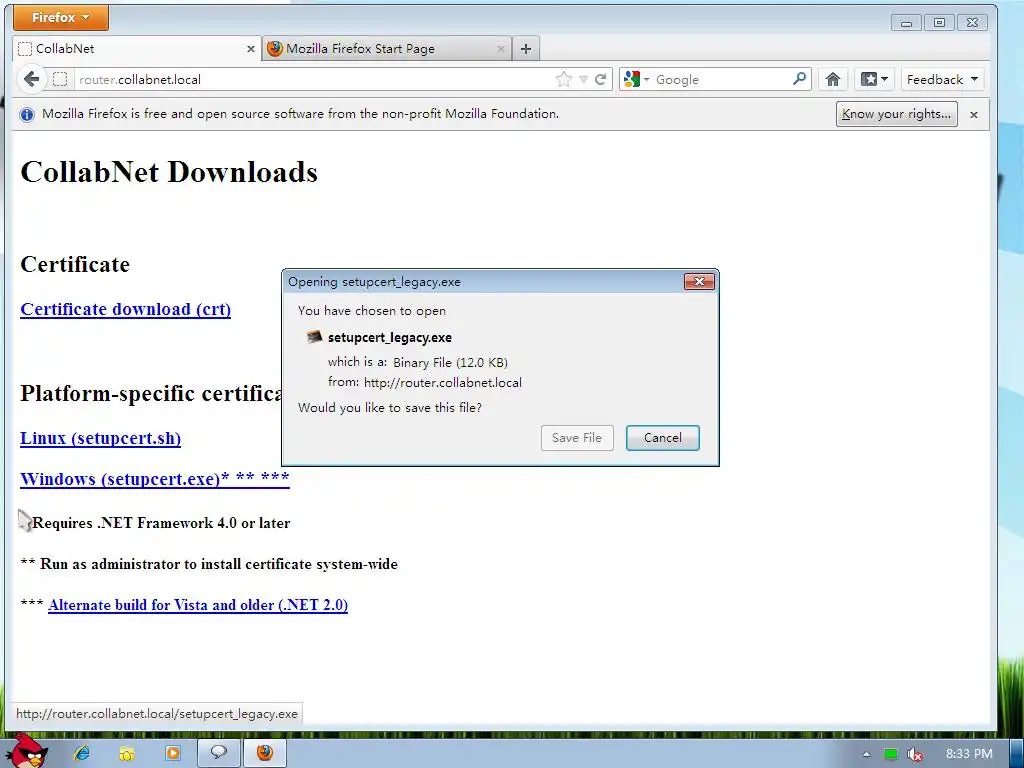Open the media player taskbar icon
This screenshot has height=768, width=1024.
click(x=172, y=753)
